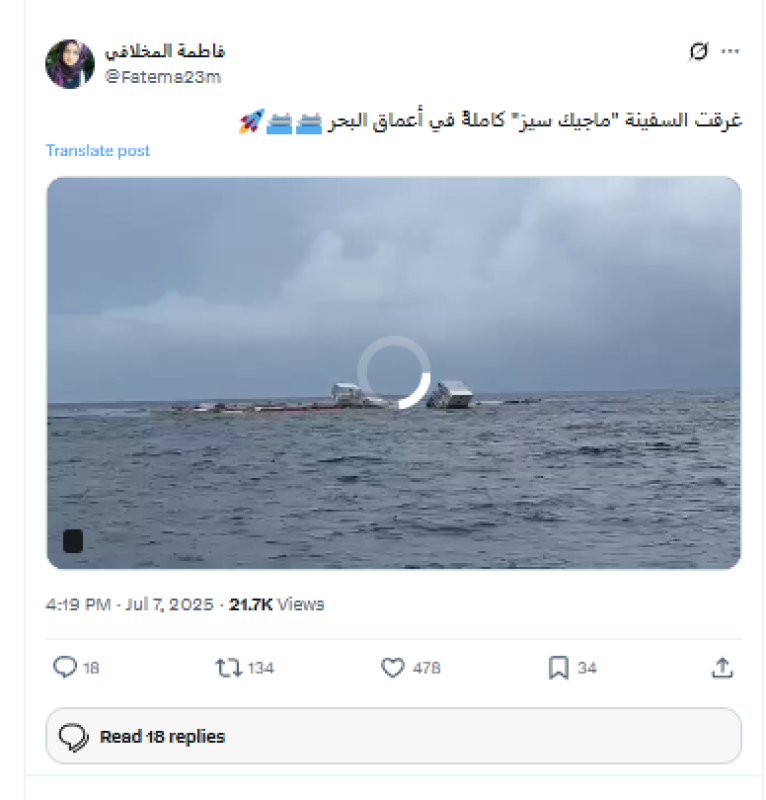Click the 21.7K Views counter

pos(276,604)
